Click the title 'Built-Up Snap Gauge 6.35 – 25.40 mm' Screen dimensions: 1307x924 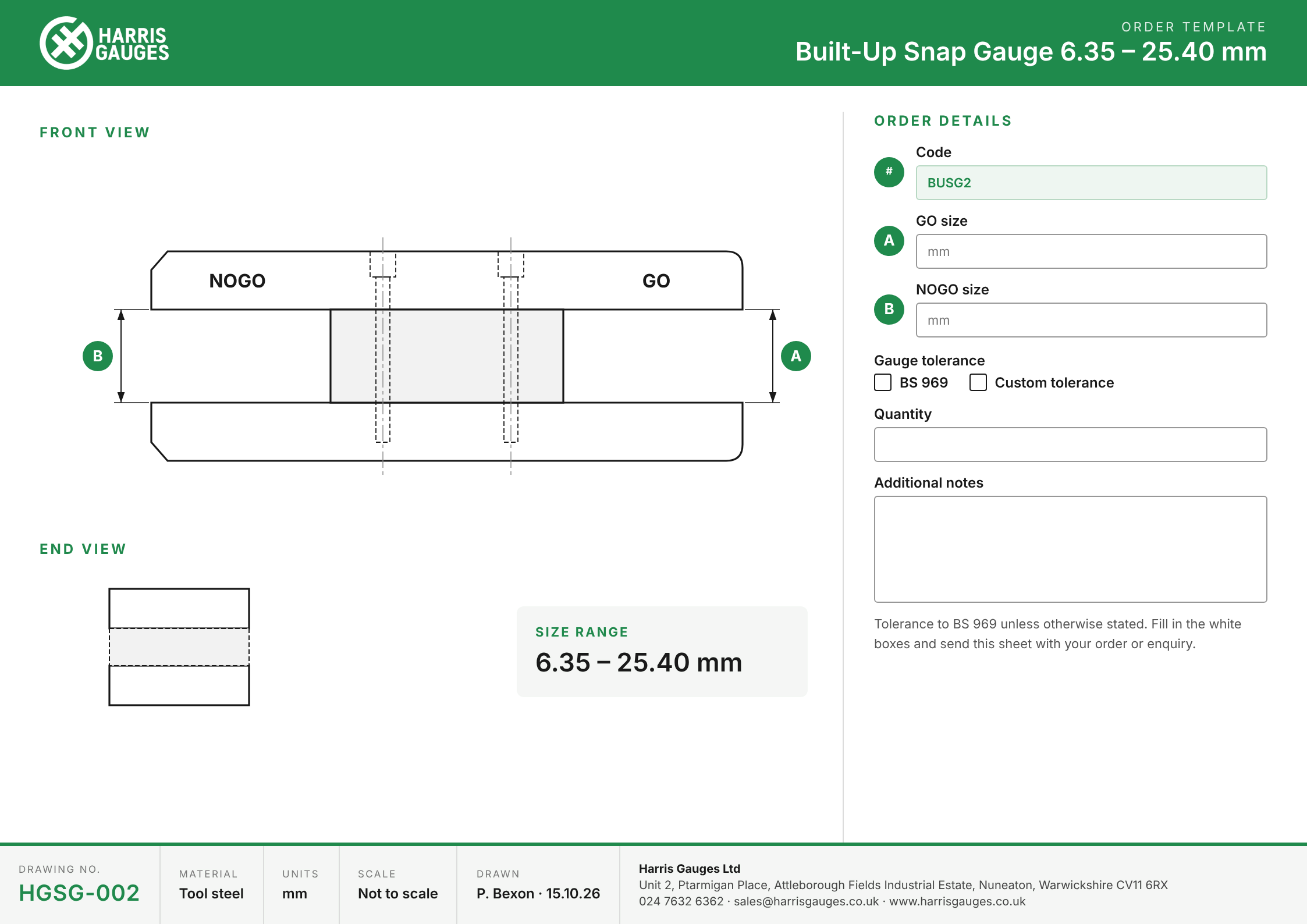click(1031, 51)
